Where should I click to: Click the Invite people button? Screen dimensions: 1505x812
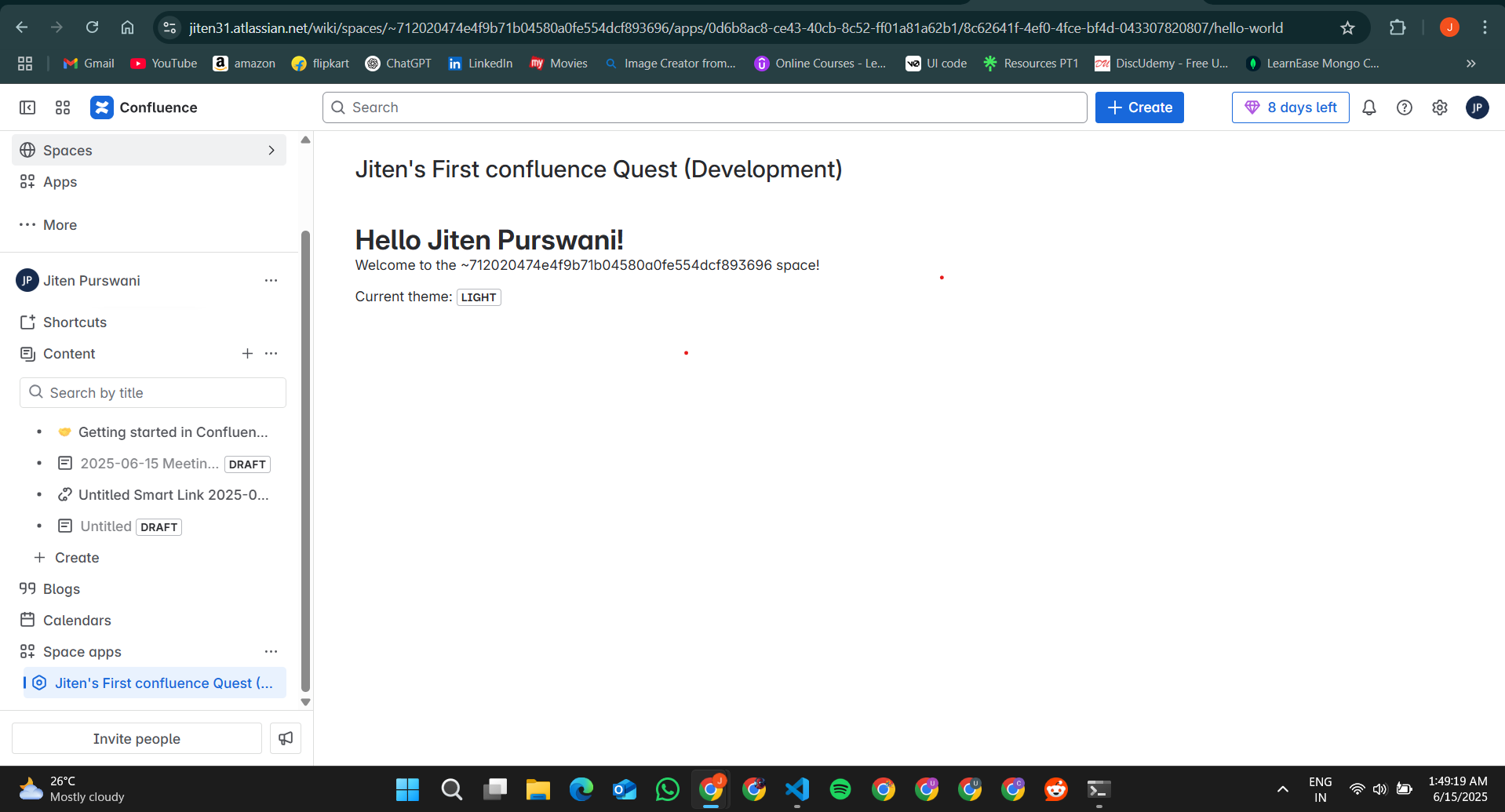[x=137, y=738]
